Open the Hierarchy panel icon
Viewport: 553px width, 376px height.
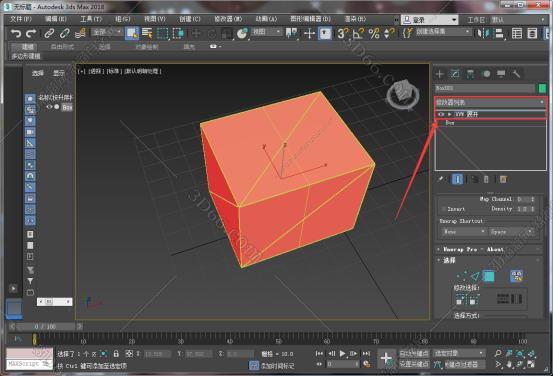pyautogui.click(x=470, y=74)
